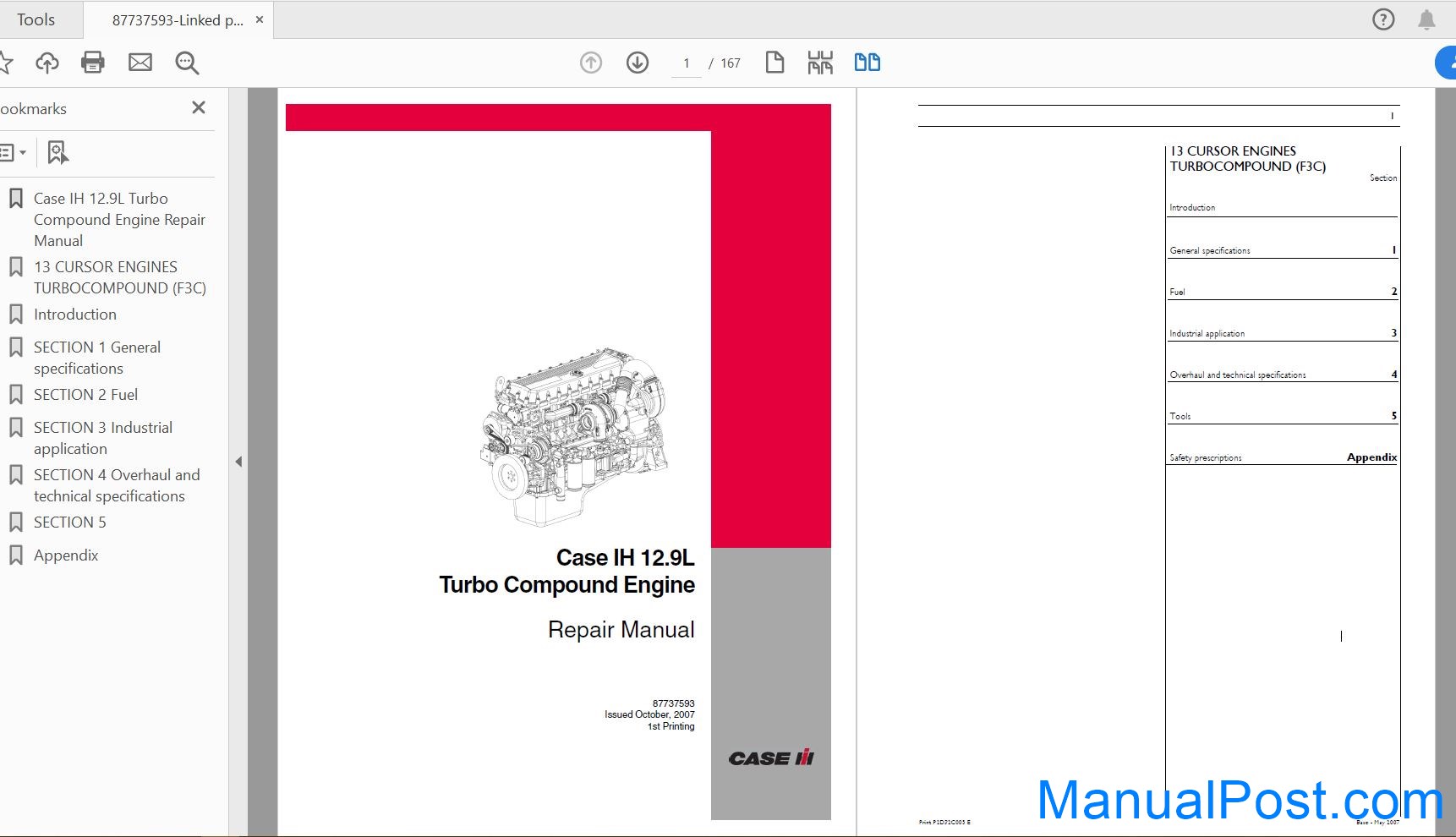Click Industrial application in contents page
The width and height of the screenshot is (1456, 837).
pyautogui.click(x=1207, y=334)
